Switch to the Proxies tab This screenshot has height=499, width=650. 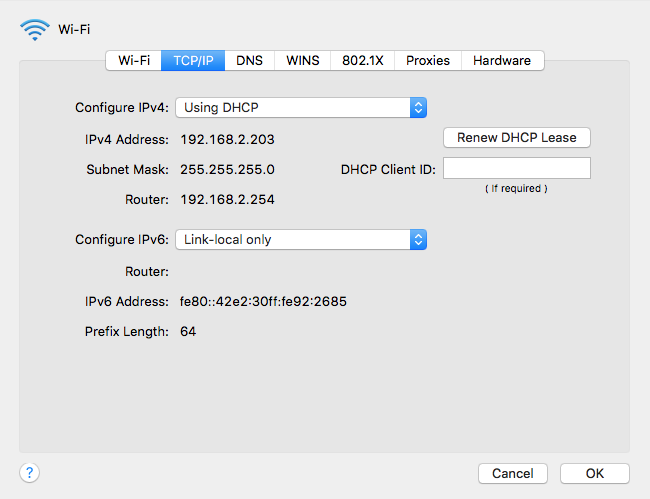tap(428, 61)
